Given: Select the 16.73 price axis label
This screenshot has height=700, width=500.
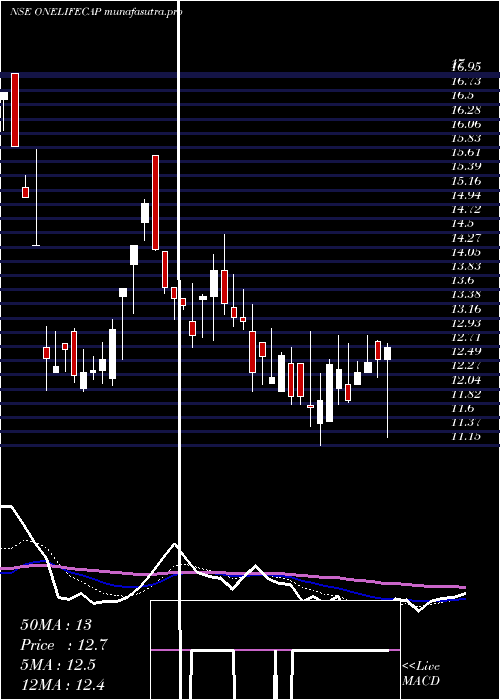Looking at the screenshot, I should 466,81.
